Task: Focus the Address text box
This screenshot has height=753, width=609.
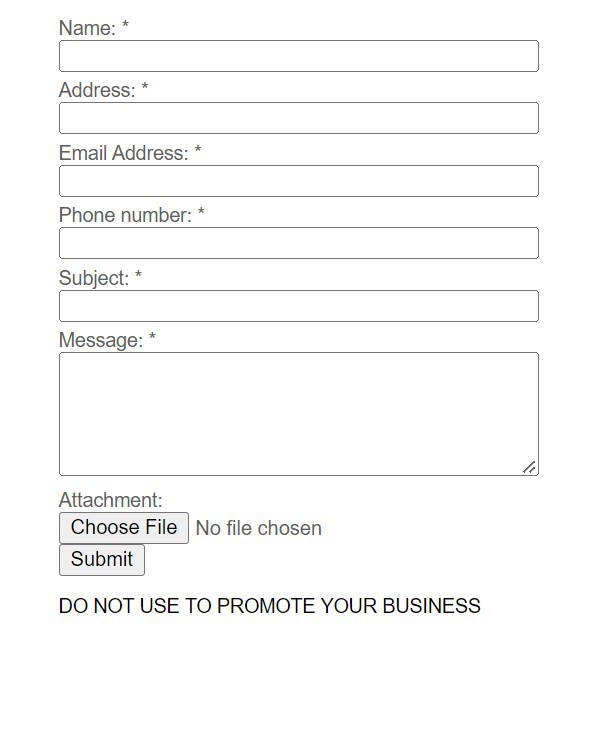Action: 298,118
